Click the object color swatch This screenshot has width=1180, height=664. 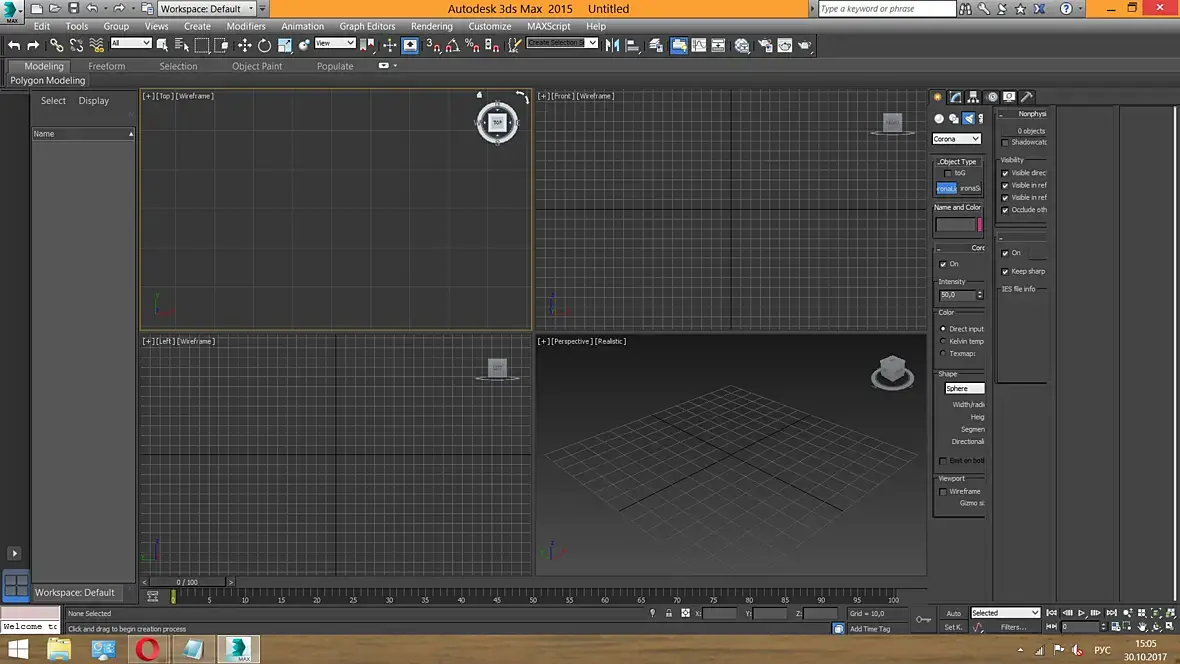pyautogui.click(x=980, y=224)
